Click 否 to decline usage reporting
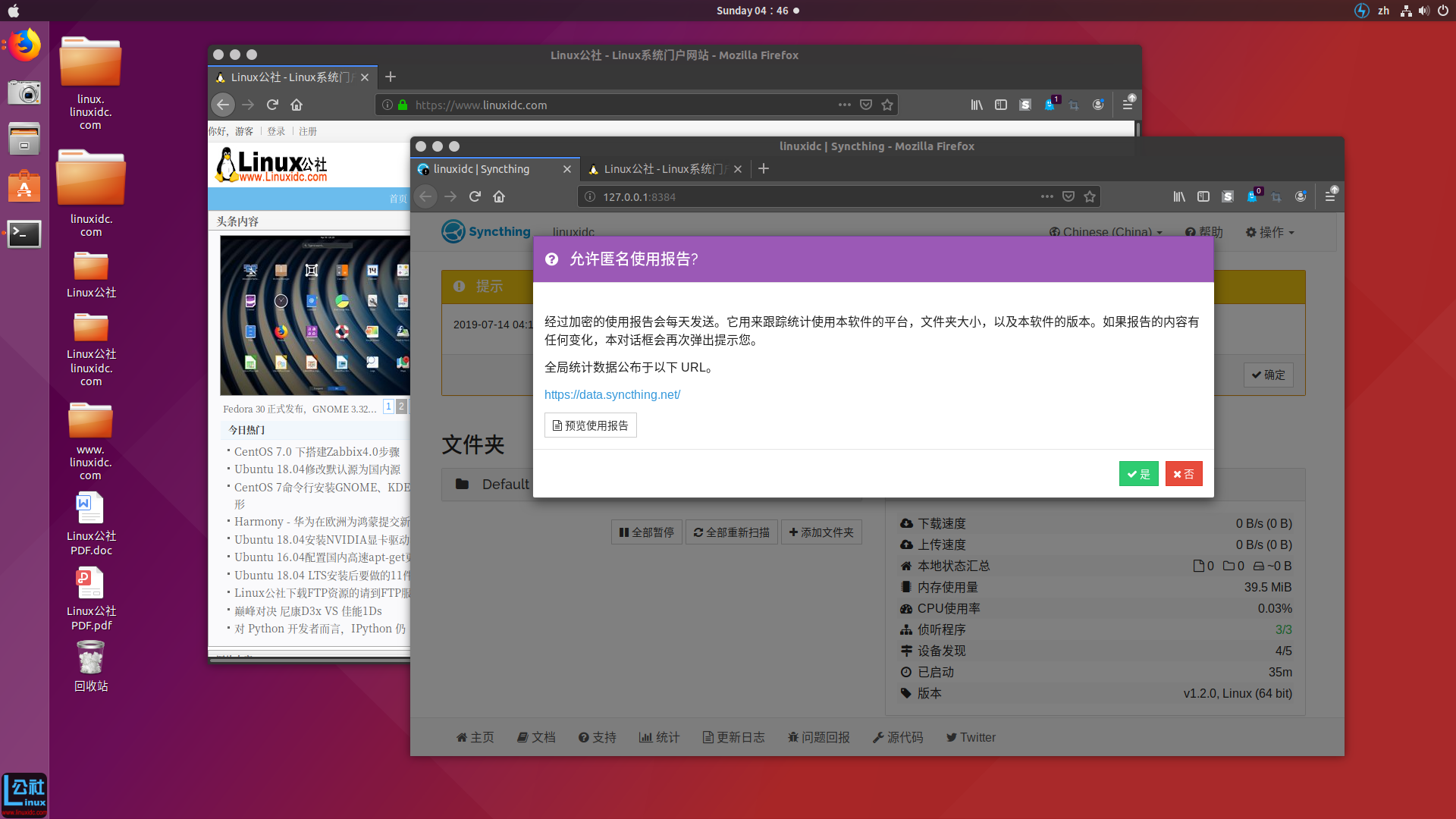1456x819 pixels. [1184, 474]
